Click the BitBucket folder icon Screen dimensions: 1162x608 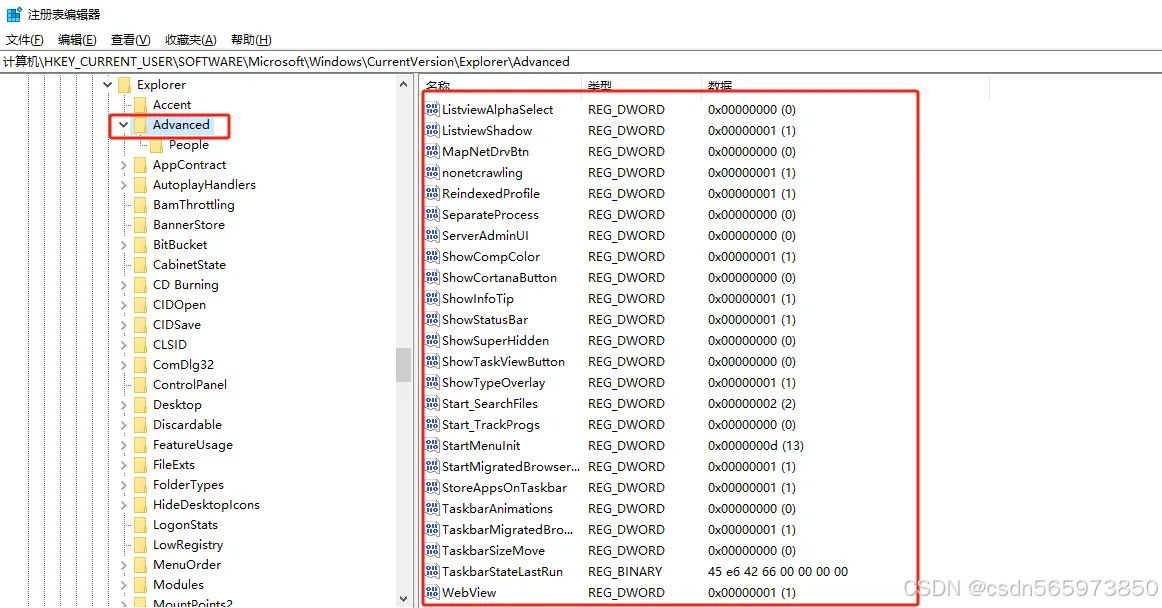point(140,245)
